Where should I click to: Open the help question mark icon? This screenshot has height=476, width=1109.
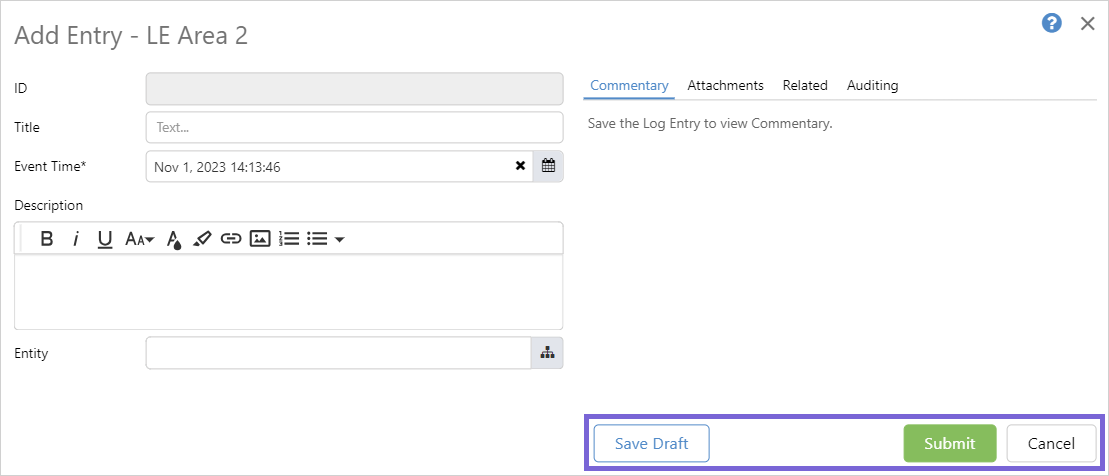pos(1051,23)
